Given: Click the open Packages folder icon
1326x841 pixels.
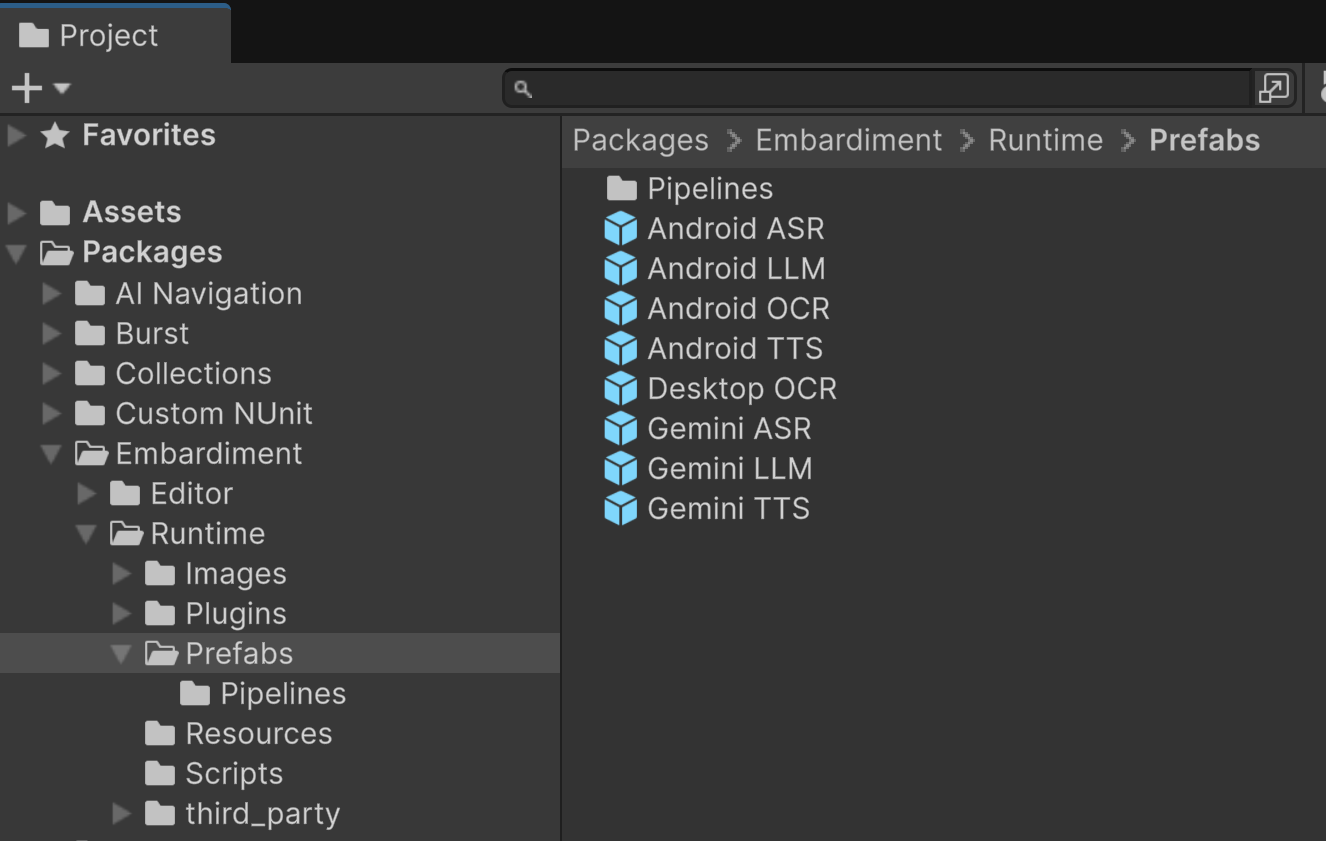Looking at the screenshot, I should point(56,253).
